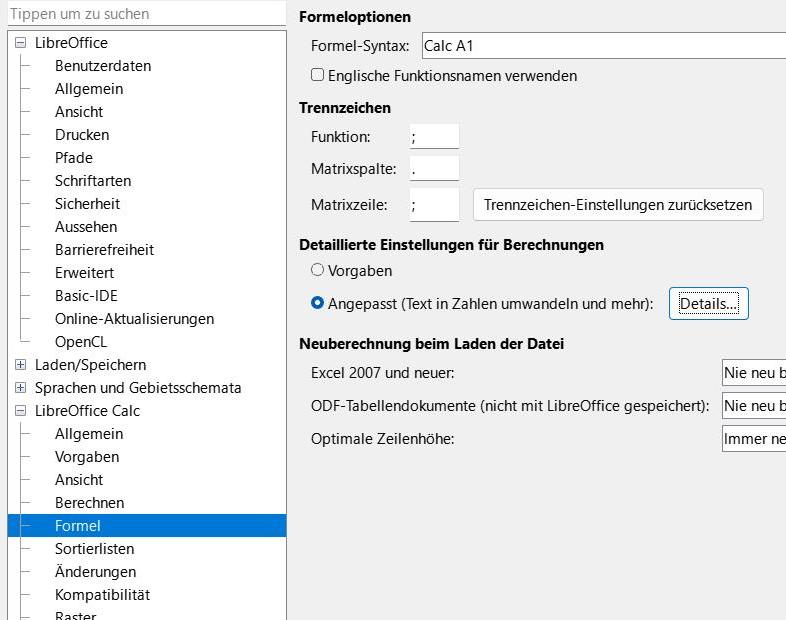Open the Benutzerdaten options page
The height and width of the screenshot is (620, 786).
(103, 66)
